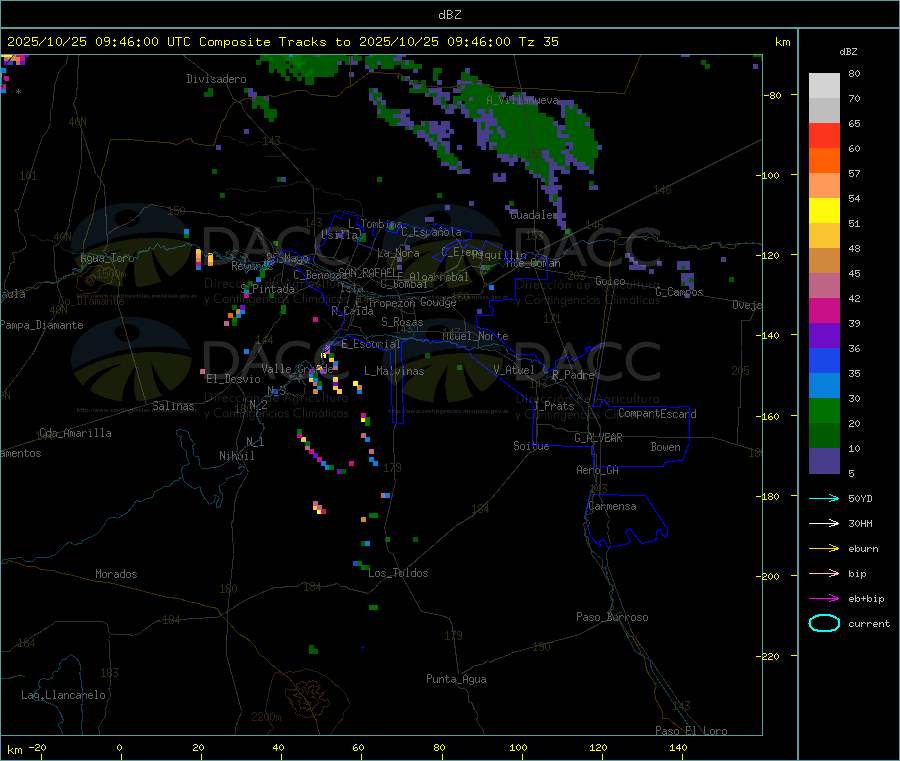Click the J_Prats map label
The image size is (900, 761).
click(554, 406)
